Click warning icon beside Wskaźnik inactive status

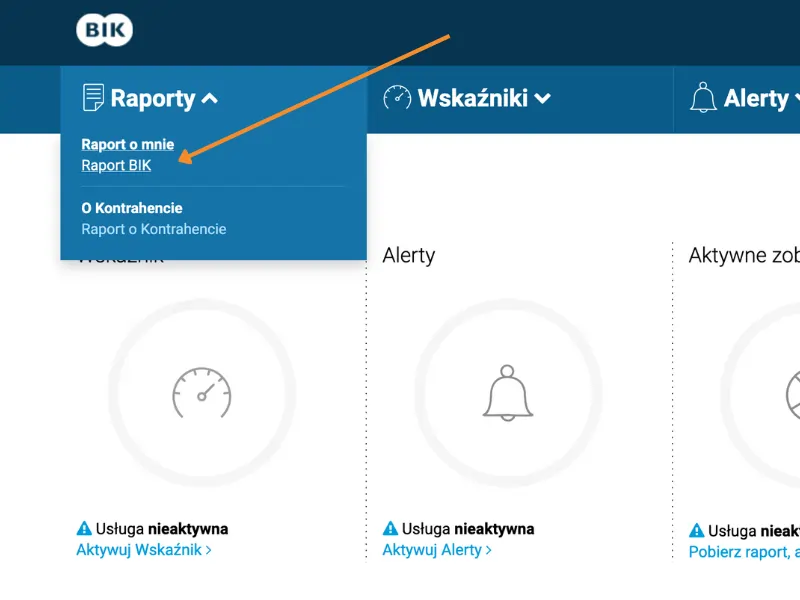(x=84, y=529)
